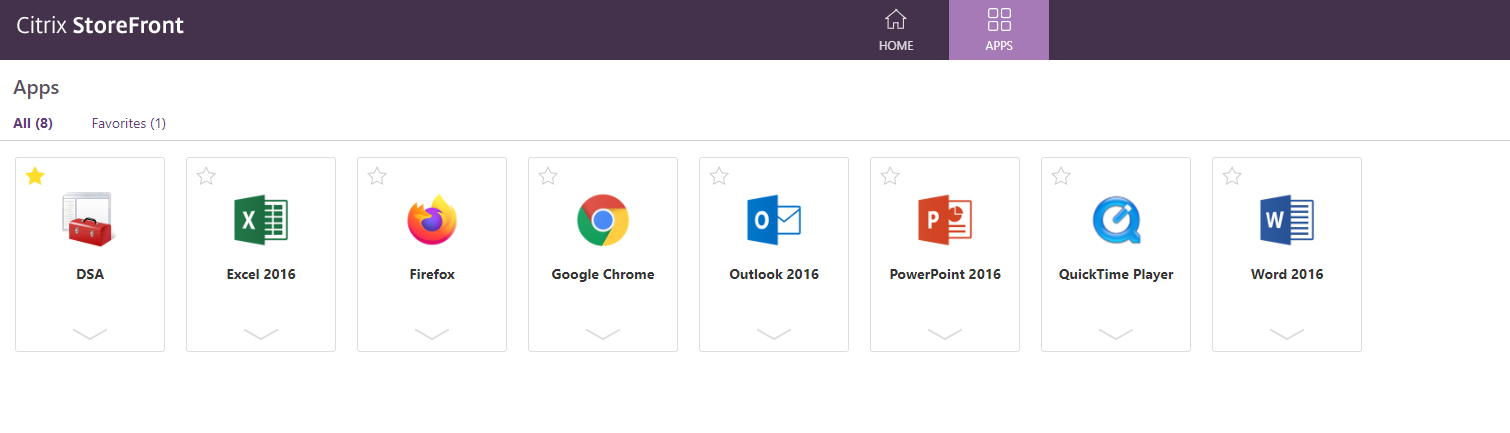The width and height of the screenshot is (1510, 433).
Task: Launch the Outlook 2016 app icon
Action: [x=774, y=220]
